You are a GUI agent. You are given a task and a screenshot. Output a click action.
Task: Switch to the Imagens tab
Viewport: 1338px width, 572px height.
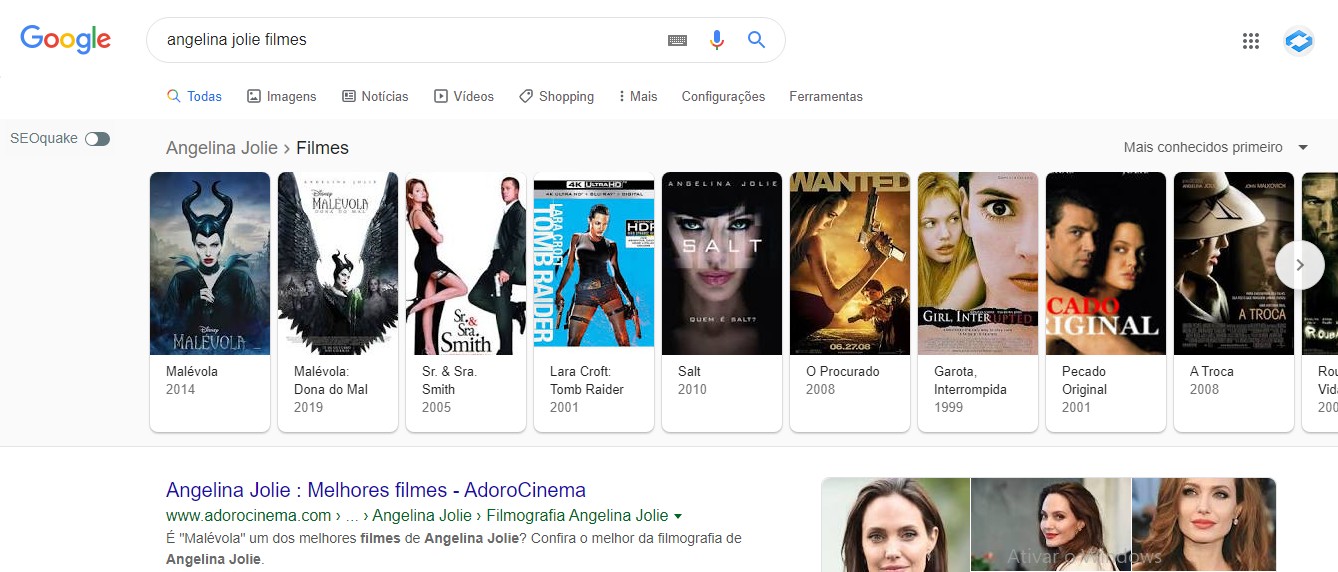pyautogui.click(x=281, y=97)
